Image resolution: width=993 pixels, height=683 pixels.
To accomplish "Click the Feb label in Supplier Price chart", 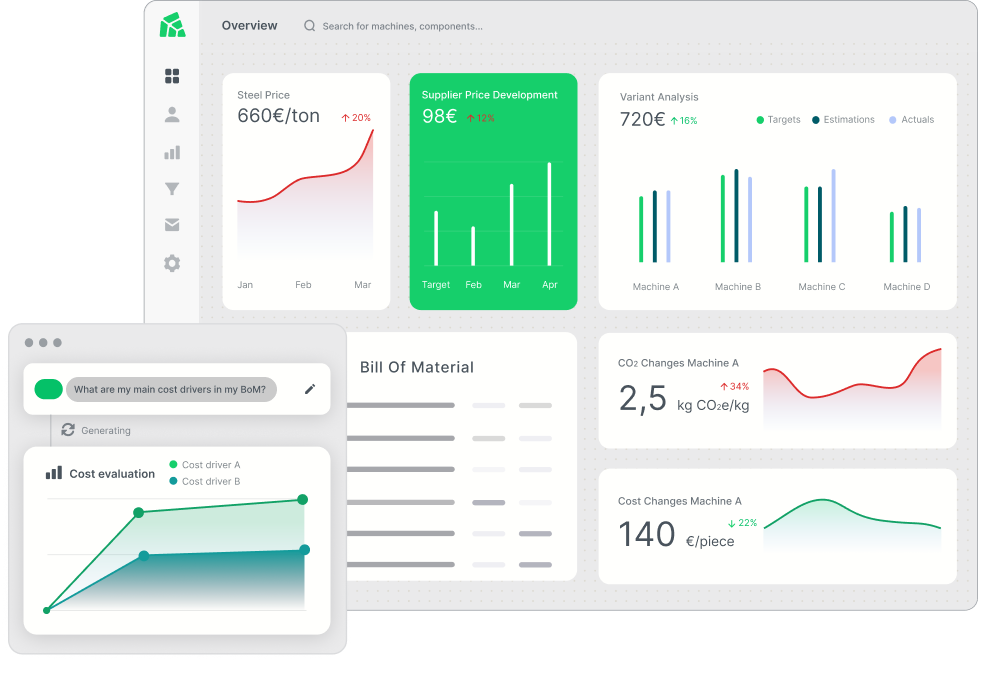I will point(473,285).
